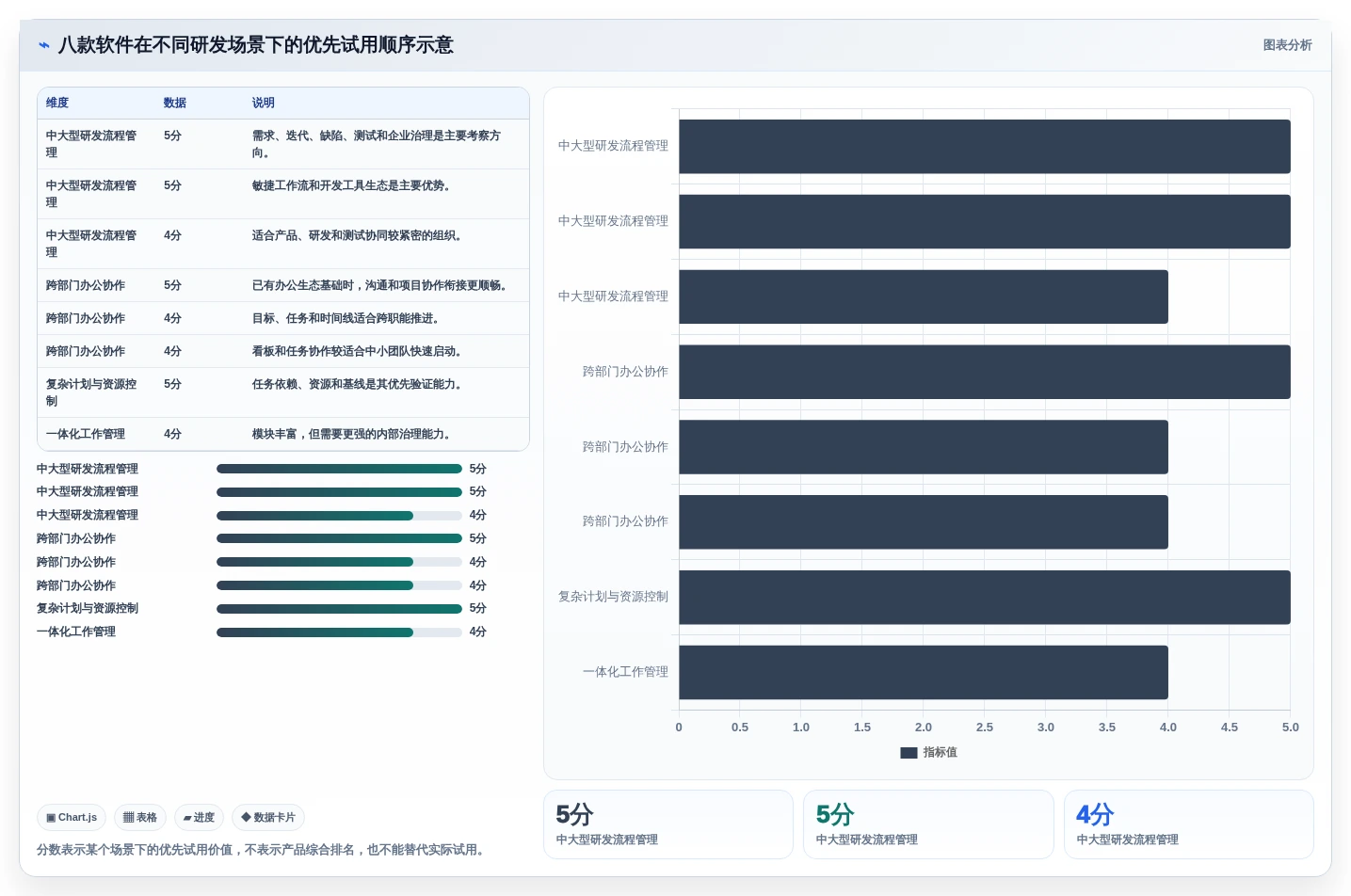
Task: Select the text 看板和任务协作较适合中小团队快速启动
Action: (x=360, y=351)
